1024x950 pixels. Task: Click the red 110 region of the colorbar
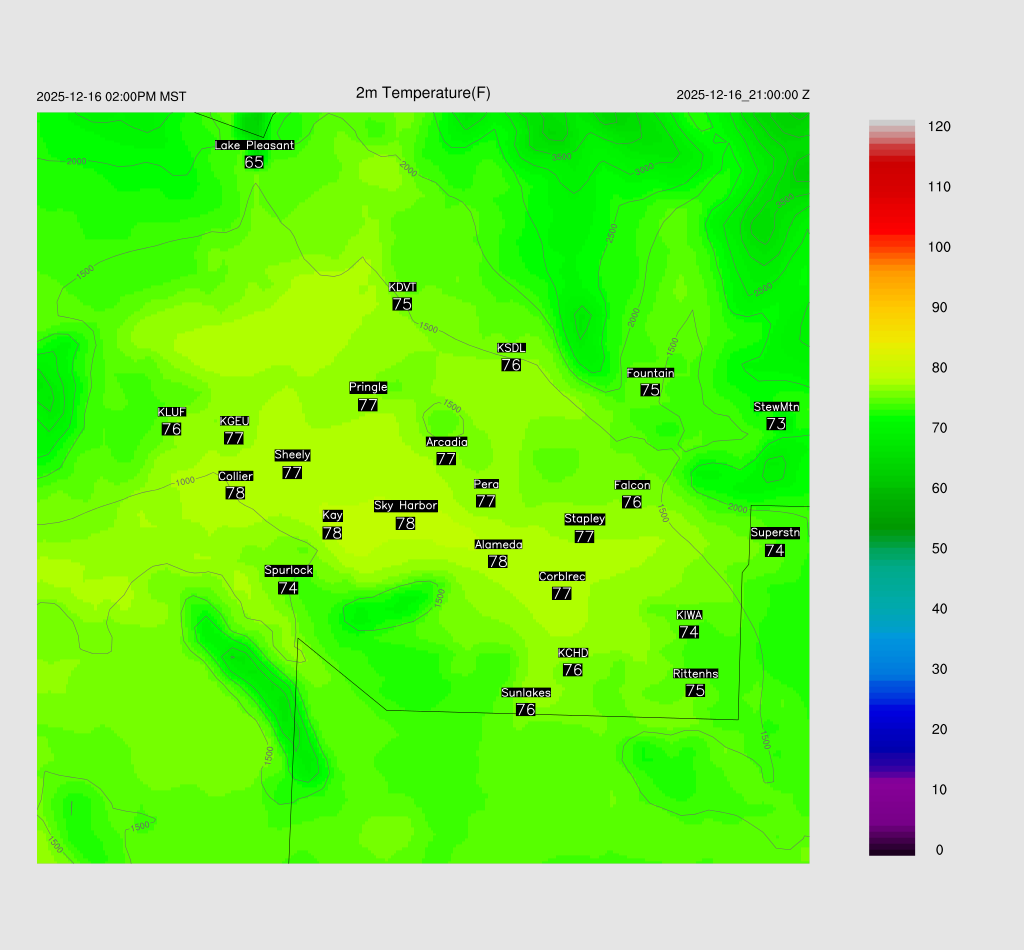point(892,187)
